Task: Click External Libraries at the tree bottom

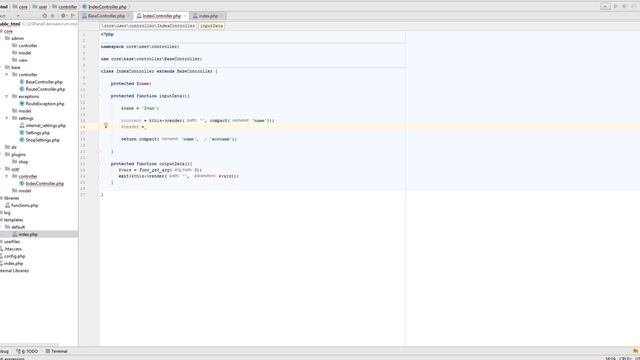Action: [15, 271]
